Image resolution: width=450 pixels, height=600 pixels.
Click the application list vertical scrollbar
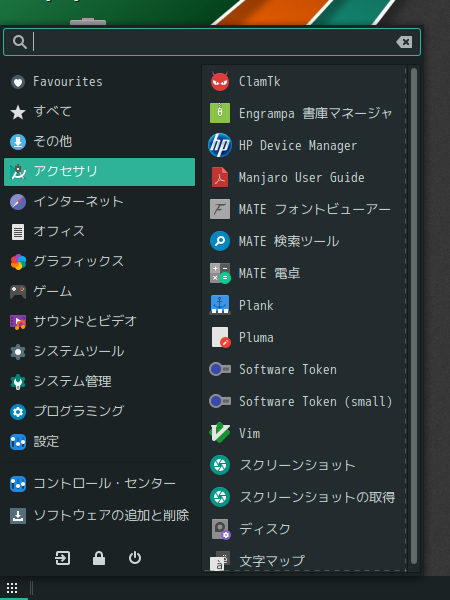(x=414, y=318)
